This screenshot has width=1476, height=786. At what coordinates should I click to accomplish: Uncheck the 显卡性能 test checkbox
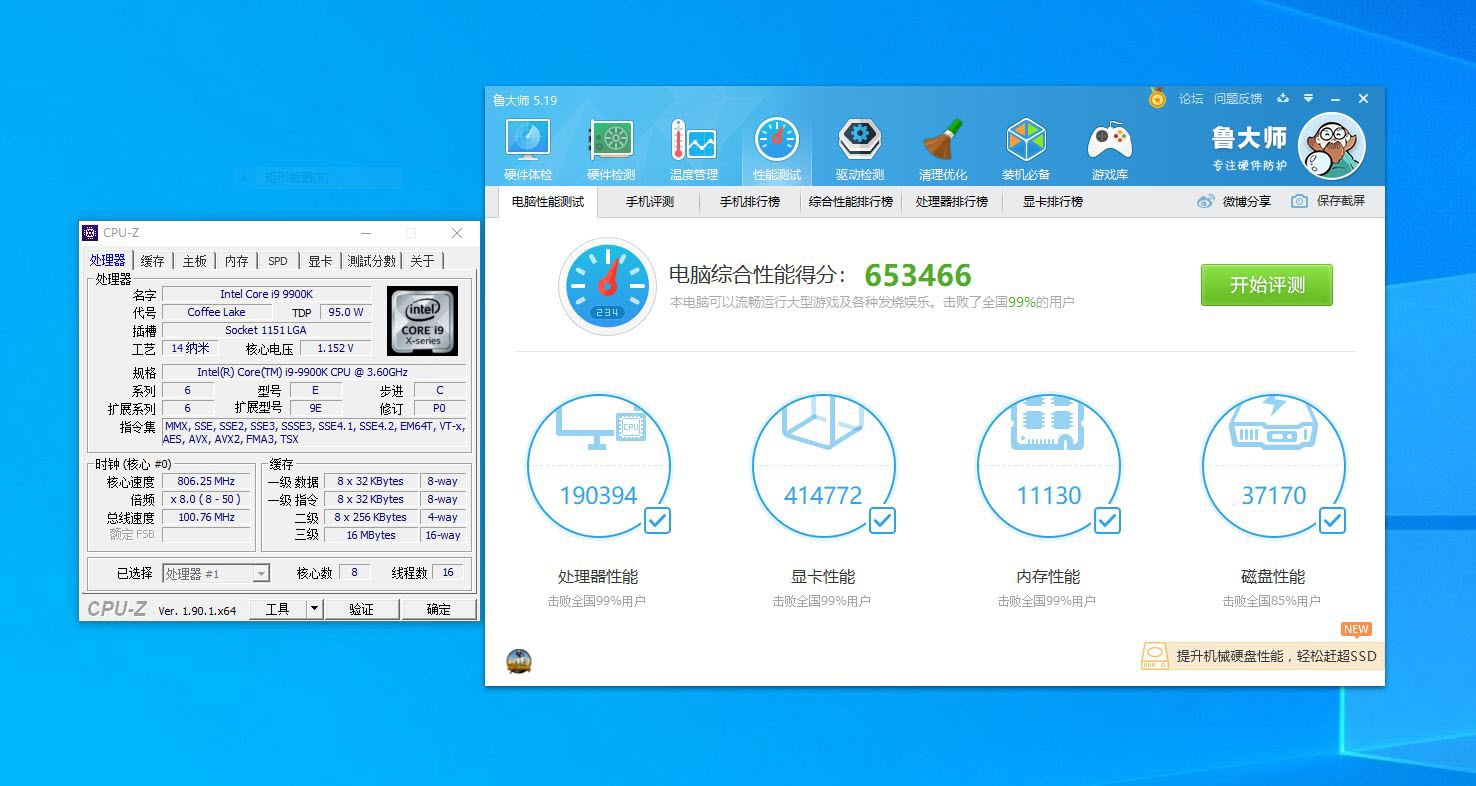pyautogui.click(x=882, y=520)
